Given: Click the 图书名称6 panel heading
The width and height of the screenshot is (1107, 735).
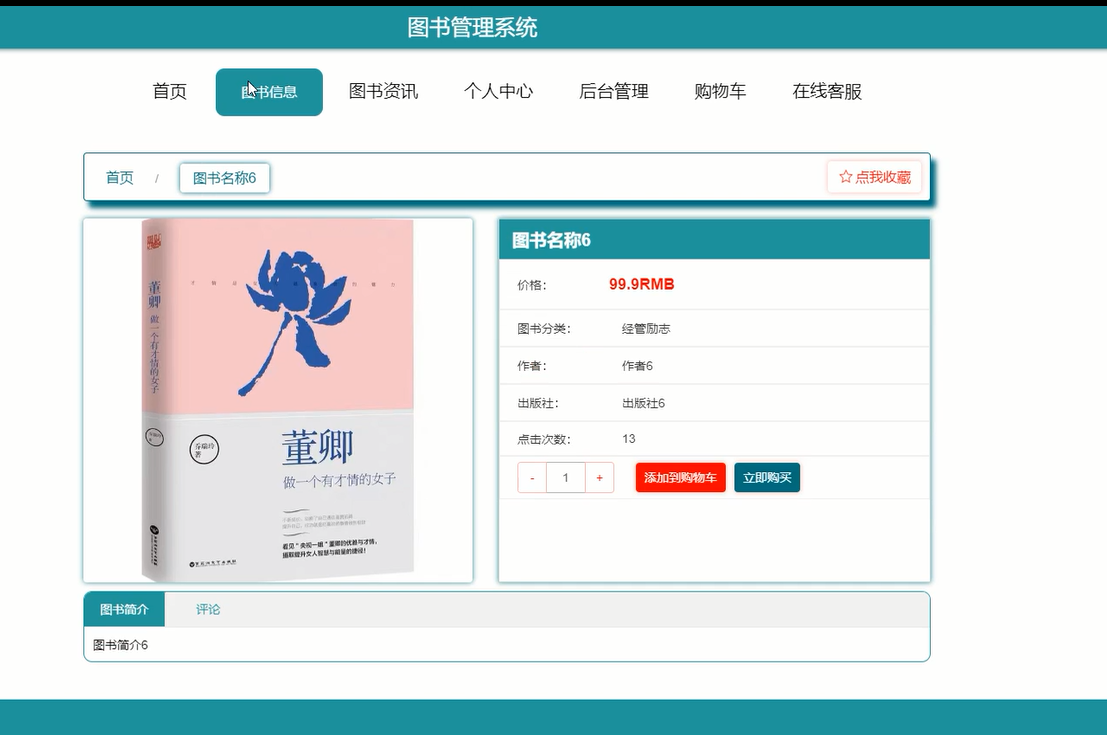Looking at the screenshot, I should click(551, 240).
